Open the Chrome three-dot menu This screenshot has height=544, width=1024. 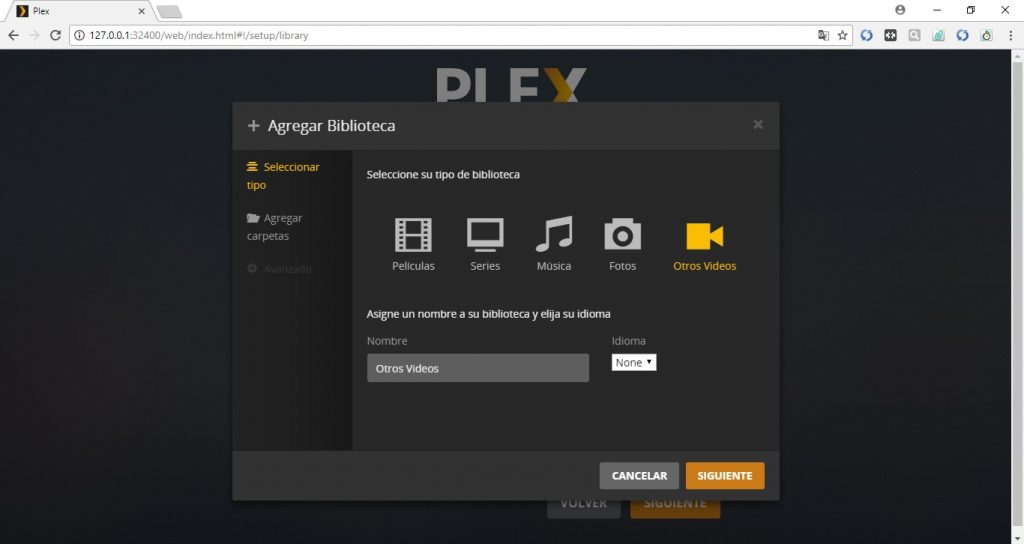(1010, 35)
